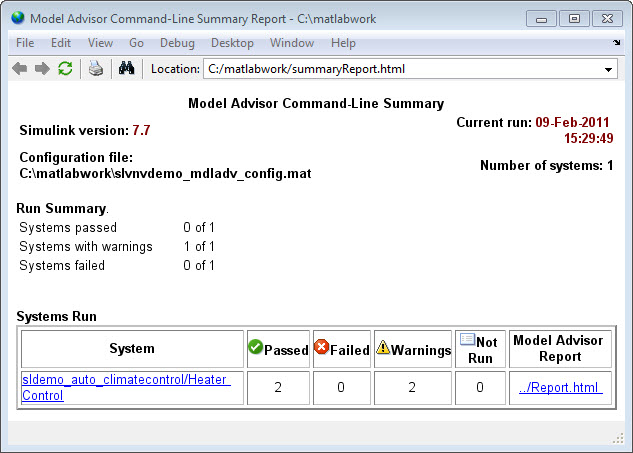Screen dimensions: 633x453
Task: Open the Debug menu
Action: click(x=177, y=43)
